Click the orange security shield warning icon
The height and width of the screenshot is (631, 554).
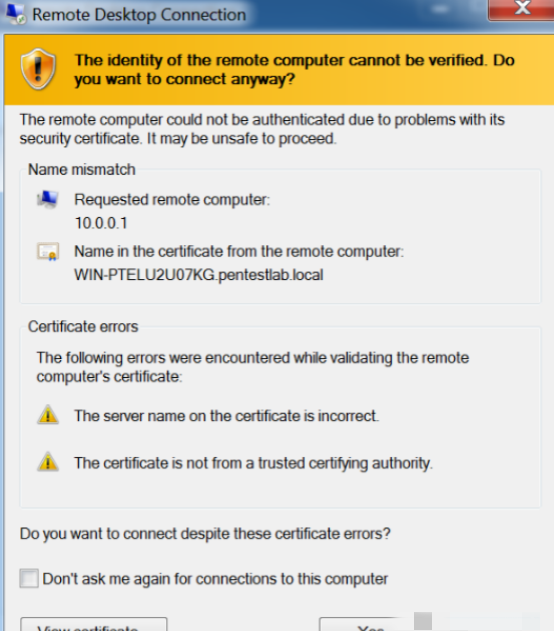point(38,69)
